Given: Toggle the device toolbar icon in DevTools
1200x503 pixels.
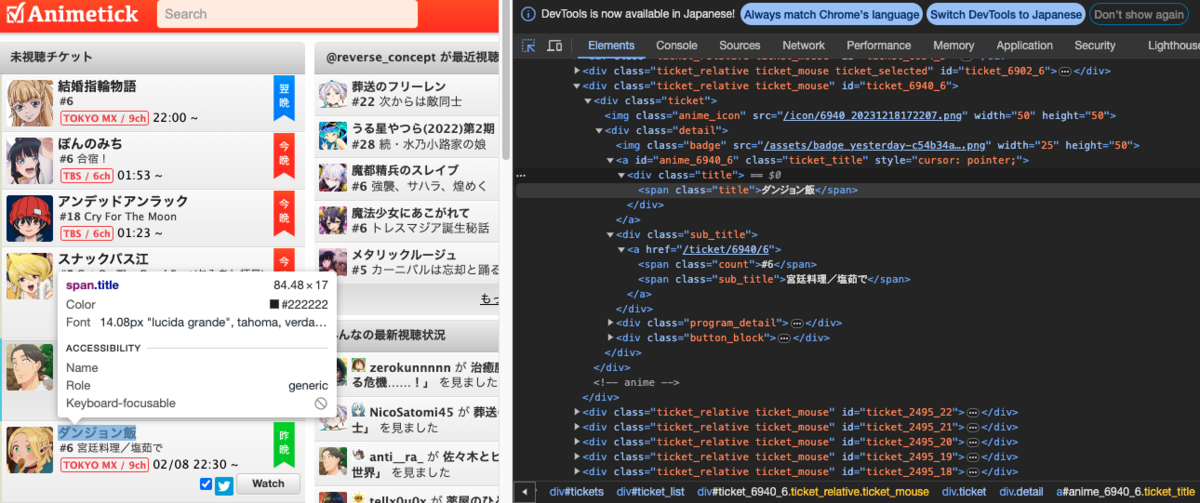Looking at the screenshot, I should [x=555, y=45].
